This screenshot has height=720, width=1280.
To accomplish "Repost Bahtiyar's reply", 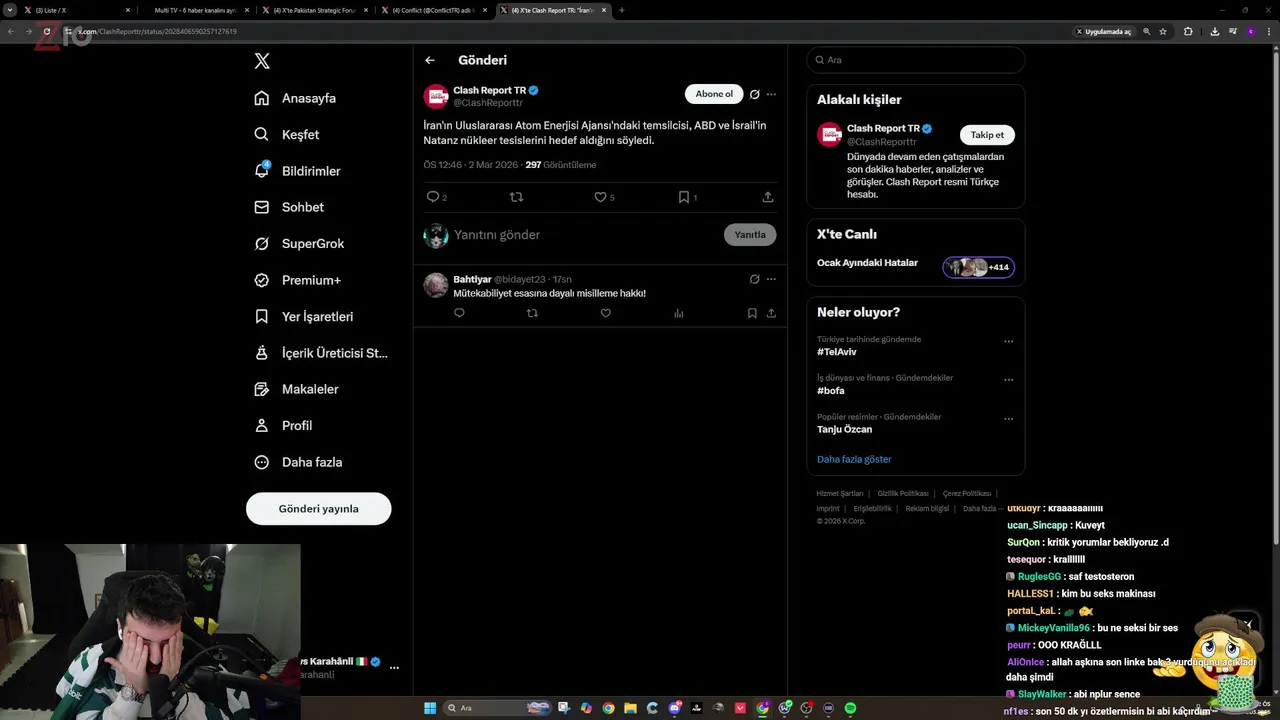I will point(532,313).
